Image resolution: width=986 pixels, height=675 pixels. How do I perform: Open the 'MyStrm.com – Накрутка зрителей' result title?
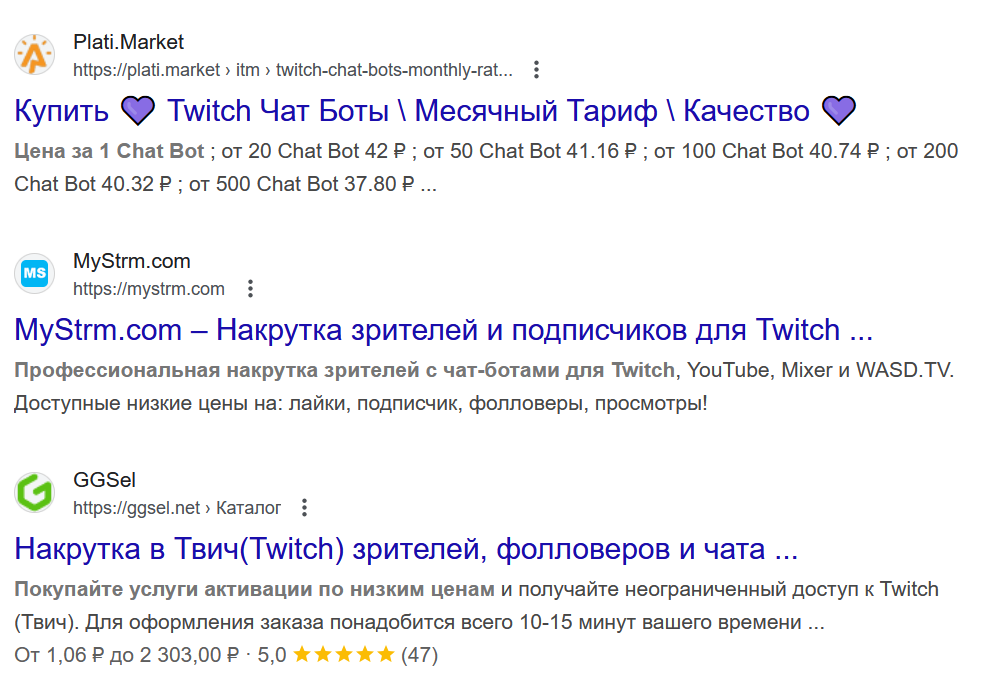(x=443, y=330)
